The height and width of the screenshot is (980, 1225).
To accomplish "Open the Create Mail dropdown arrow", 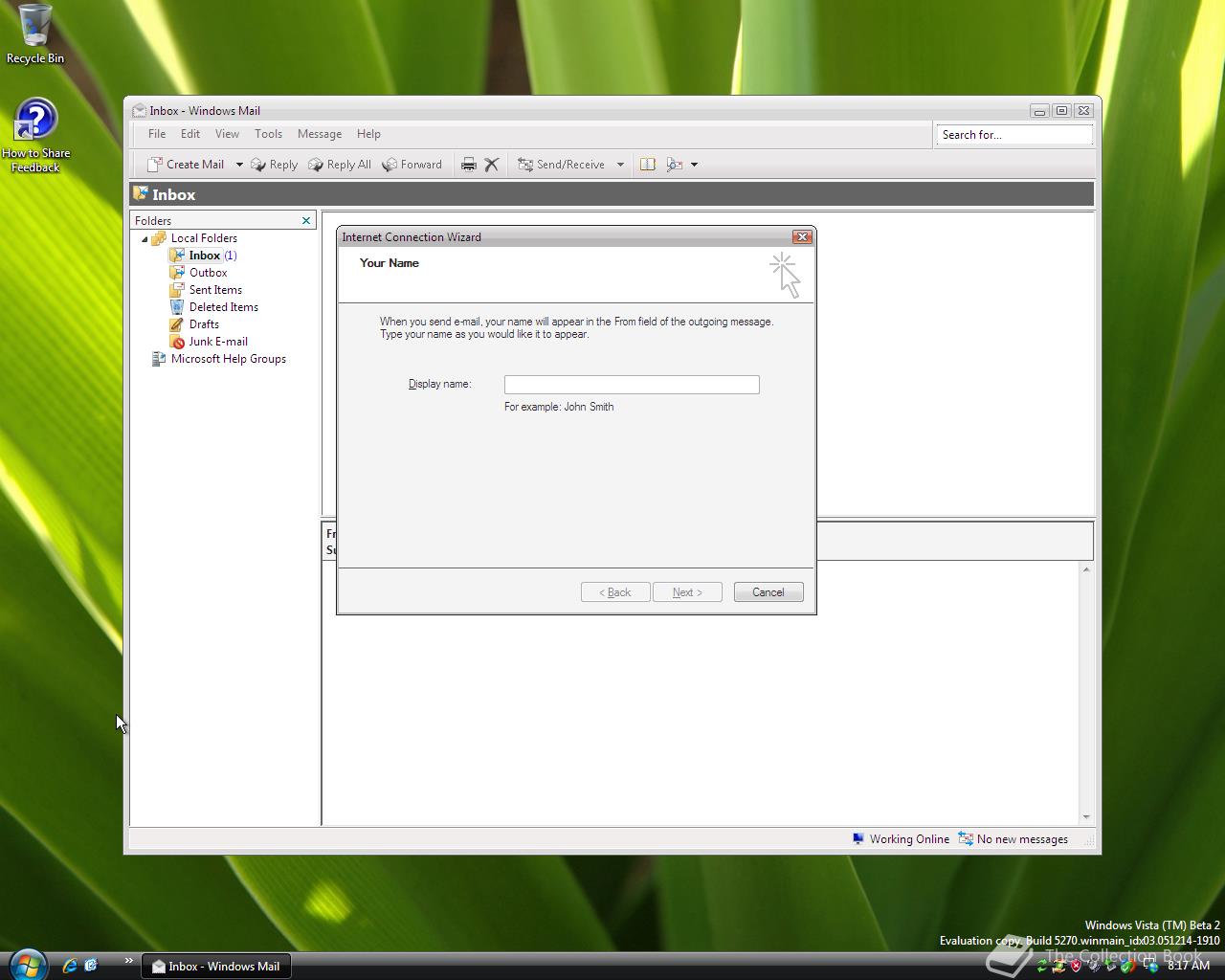I will [239, 165].
